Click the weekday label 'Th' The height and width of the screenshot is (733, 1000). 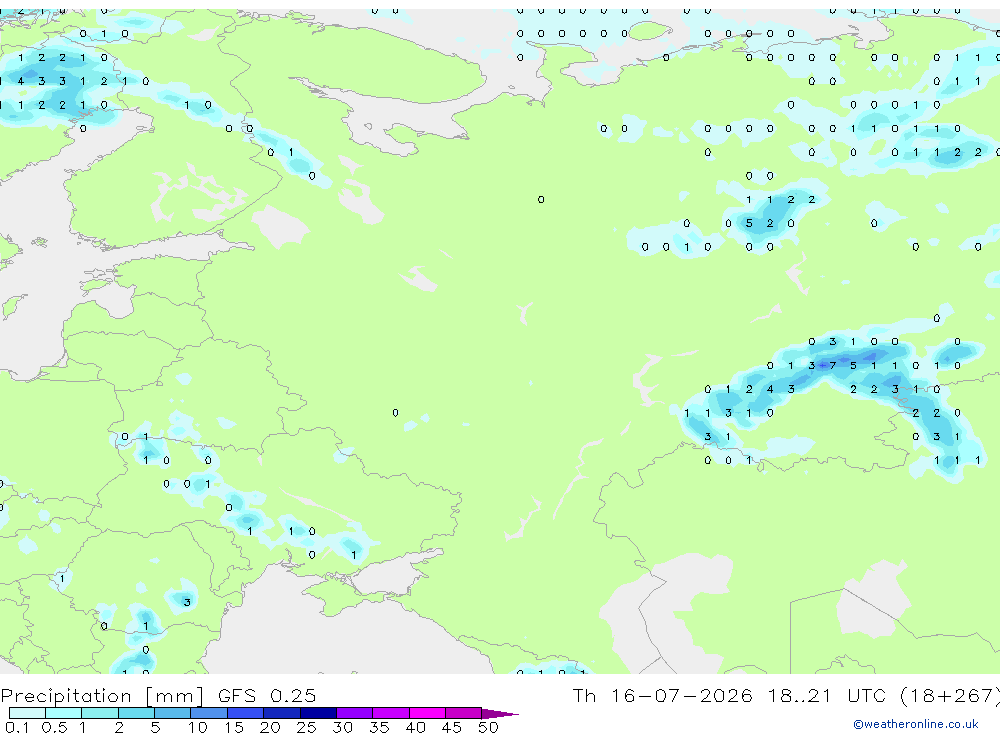(x=584, y=695)
